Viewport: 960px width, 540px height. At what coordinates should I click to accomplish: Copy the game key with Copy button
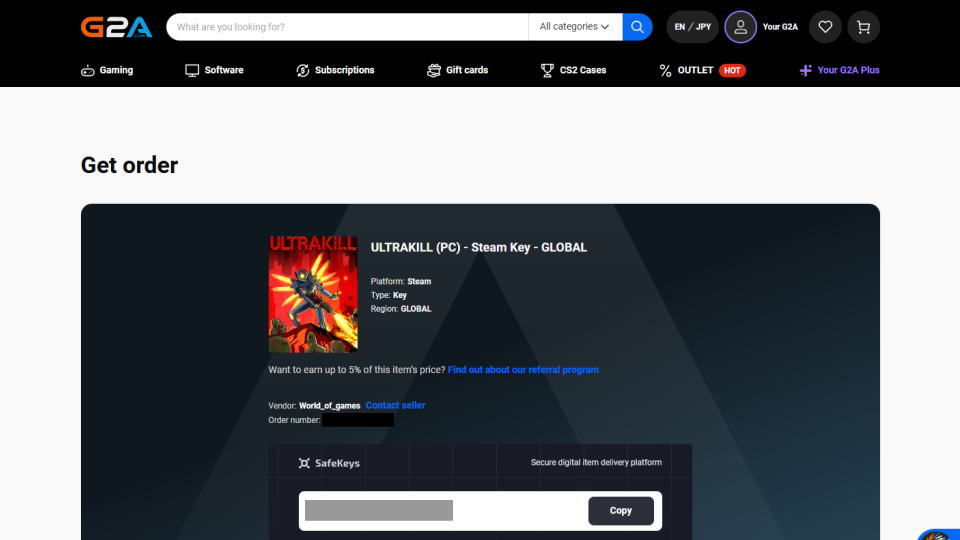621,511
